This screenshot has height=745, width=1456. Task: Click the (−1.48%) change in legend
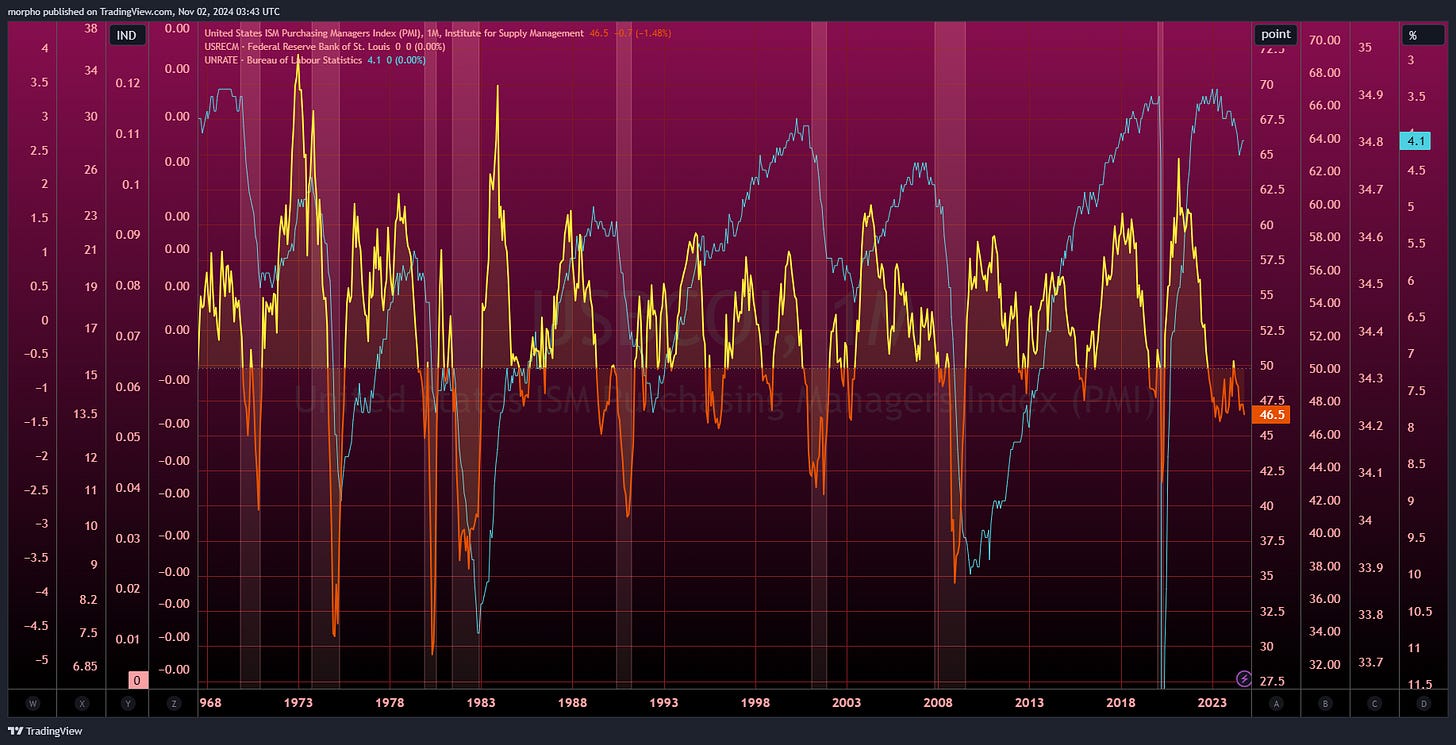pos(654,33)
